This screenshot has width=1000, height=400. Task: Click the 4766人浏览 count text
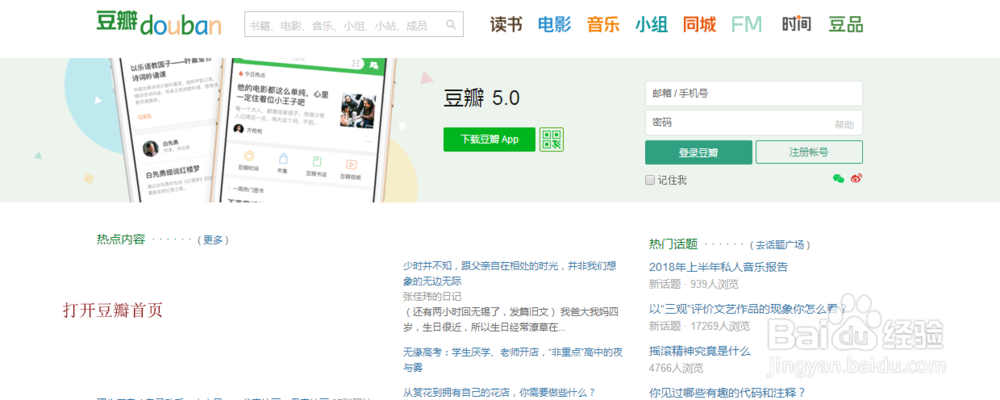tap(676, 368)
